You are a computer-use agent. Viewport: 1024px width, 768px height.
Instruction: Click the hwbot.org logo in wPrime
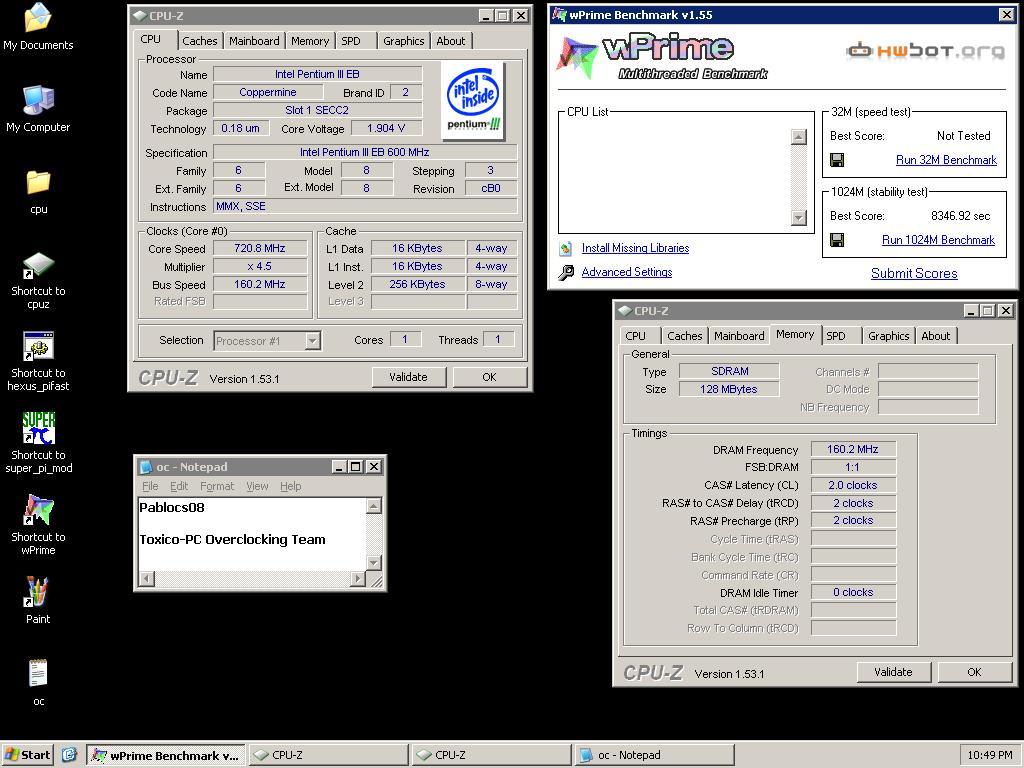pos(925,50)
